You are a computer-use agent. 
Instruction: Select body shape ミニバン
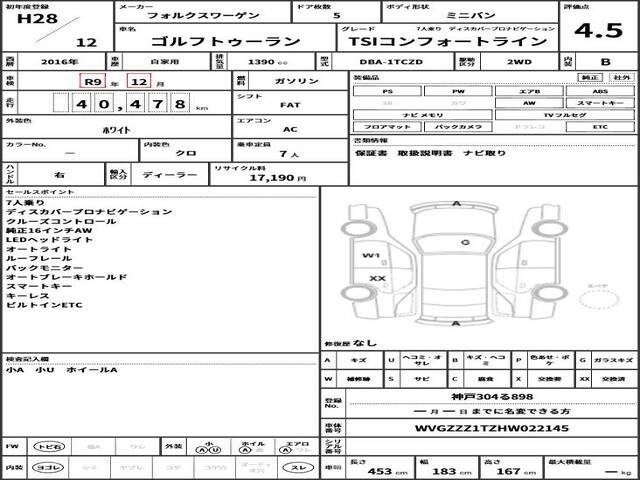click(471, 16)
